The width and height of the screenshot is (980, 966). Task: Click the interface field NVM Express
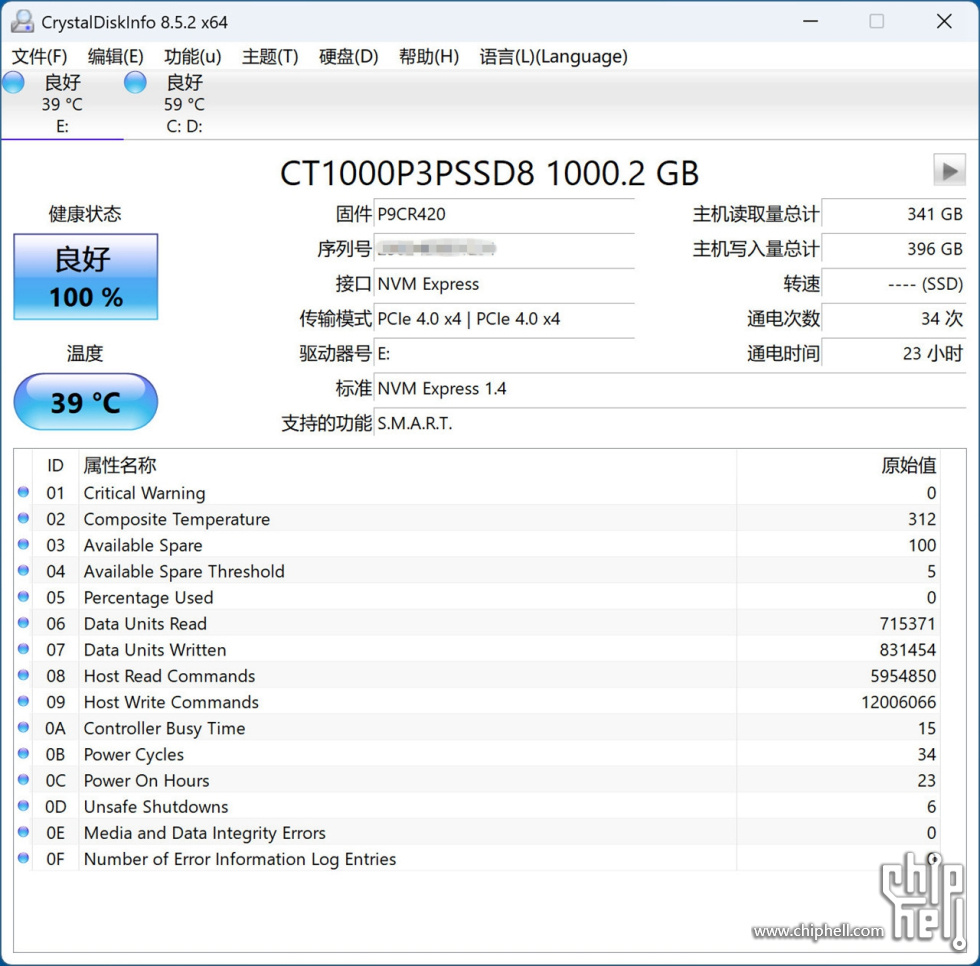tap(504, 284)
